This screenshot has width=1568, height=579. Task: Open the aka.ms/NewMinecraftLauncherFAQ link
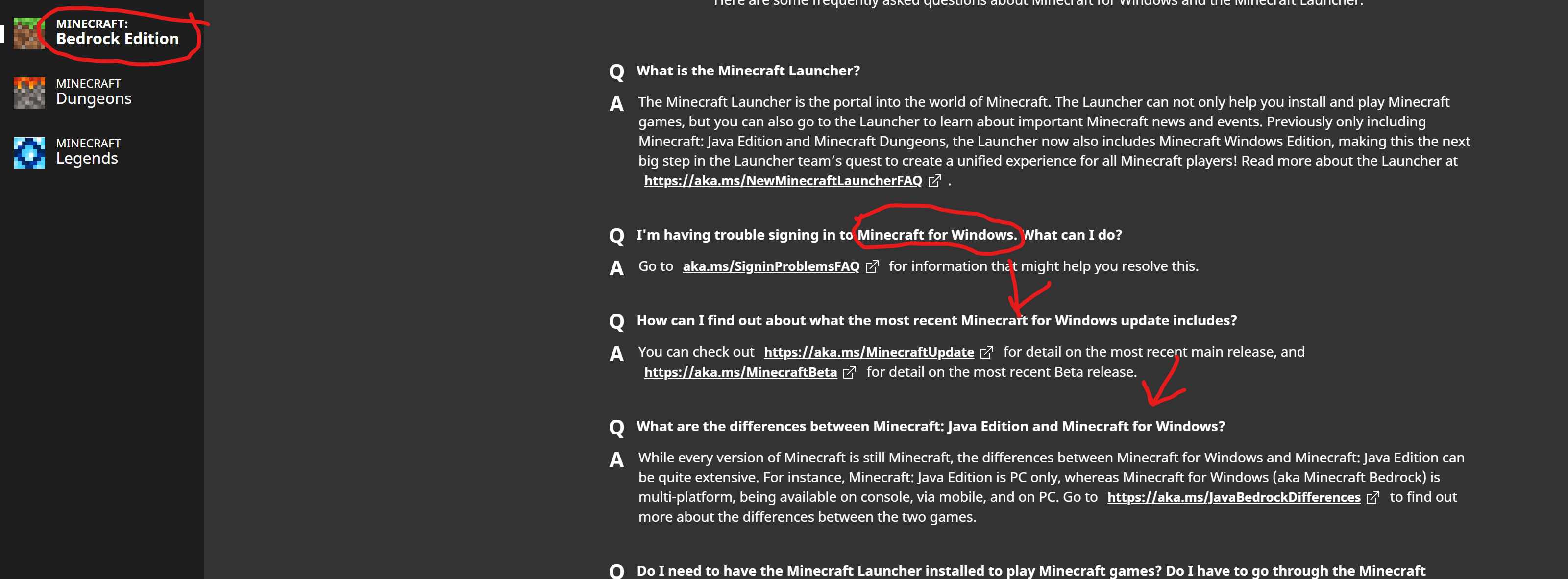[x=783, y=181]
